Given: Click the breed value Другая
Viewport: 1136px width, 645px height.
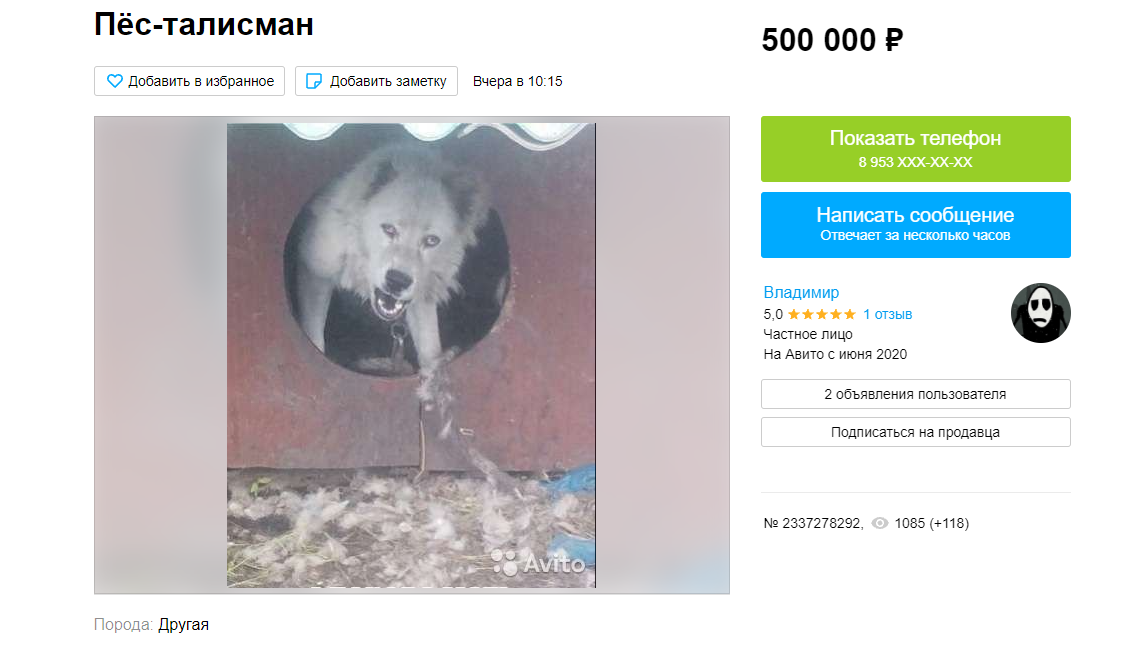Looking at the screenshot, I should (183, 625).
